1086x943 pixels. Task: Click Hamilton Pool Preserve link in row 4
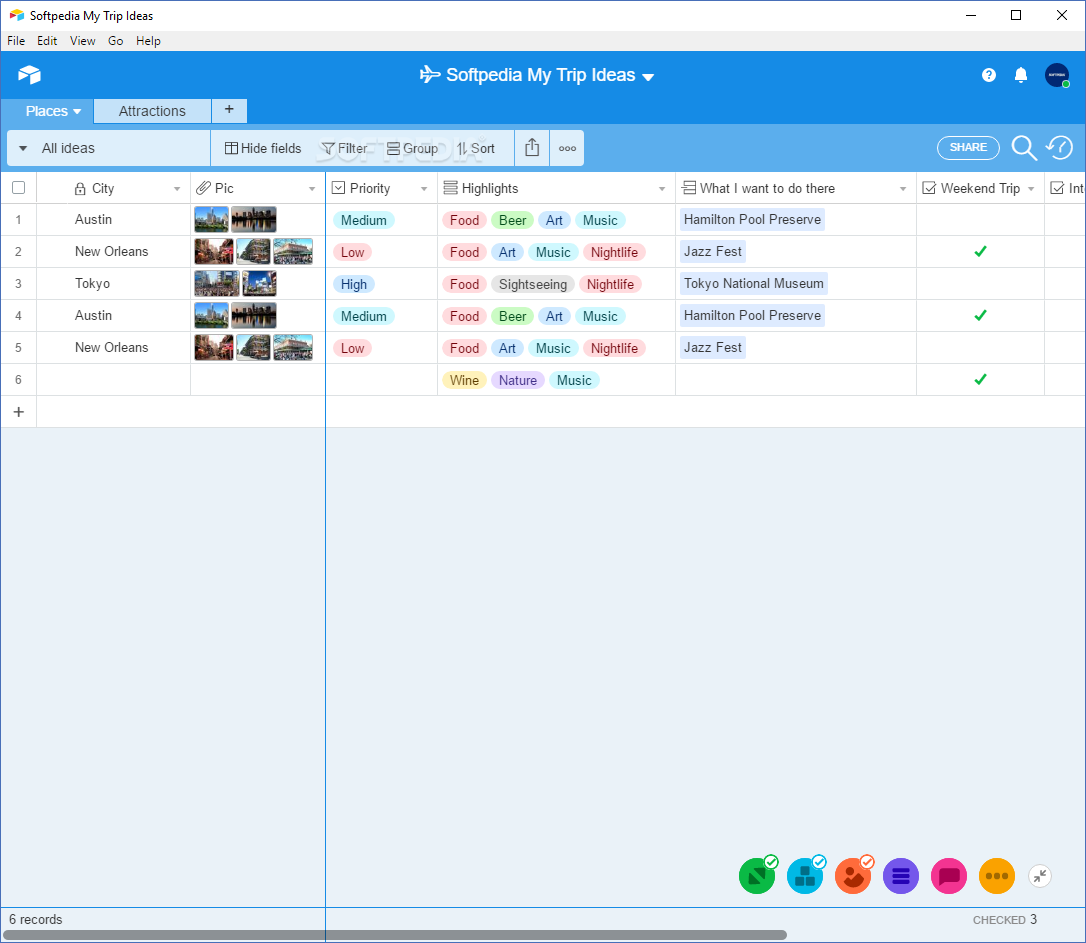point(752,315)
